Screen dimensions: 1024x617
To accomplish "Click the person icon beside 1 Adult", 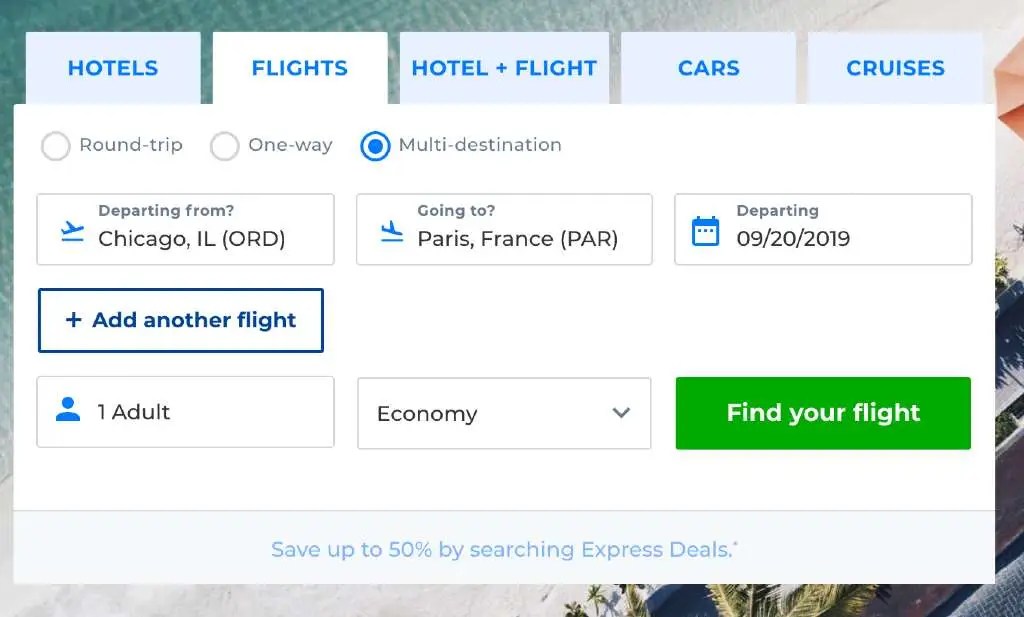I will [x=67, y=411].
